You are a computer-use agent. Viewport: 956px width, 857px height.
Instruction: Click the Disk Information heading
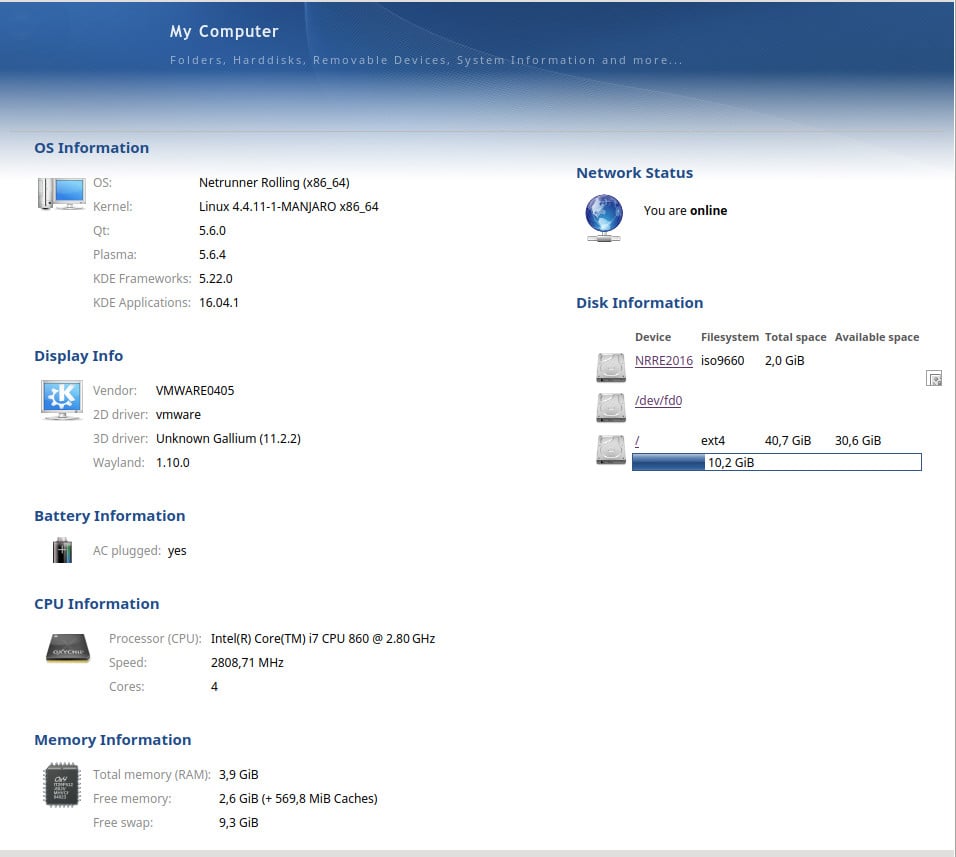[640, 303]
